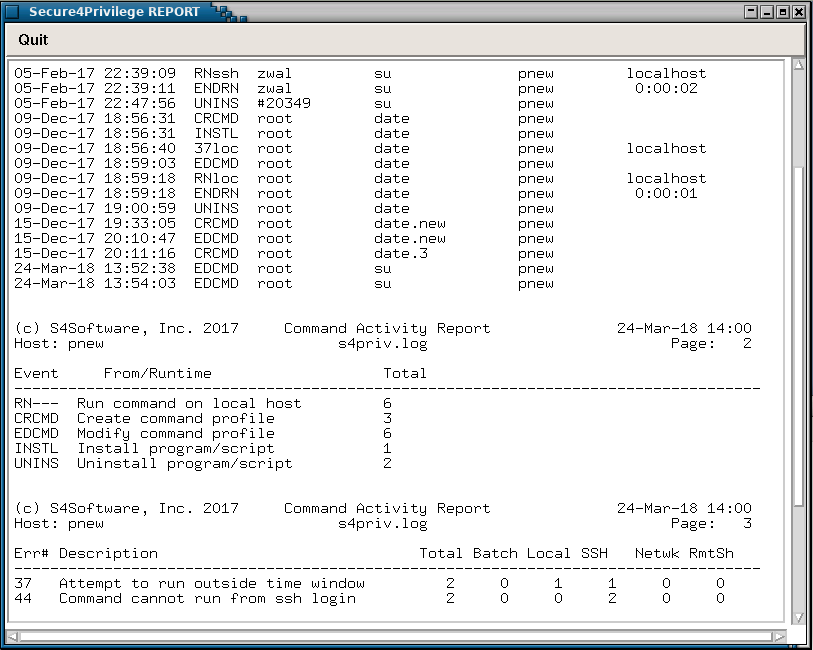This screenshot has width=813, height=650.
Task: Maximize the Secure4Privilege REPORT window
Action: coord(783,12)
